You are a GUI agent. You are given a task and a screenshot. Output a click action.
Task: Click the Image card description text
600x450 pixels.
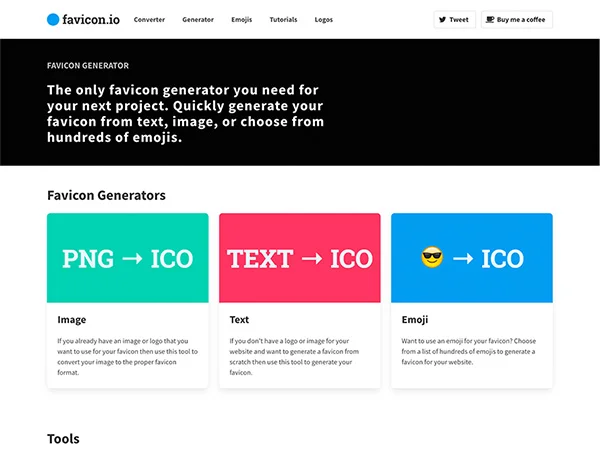point(127,356)
